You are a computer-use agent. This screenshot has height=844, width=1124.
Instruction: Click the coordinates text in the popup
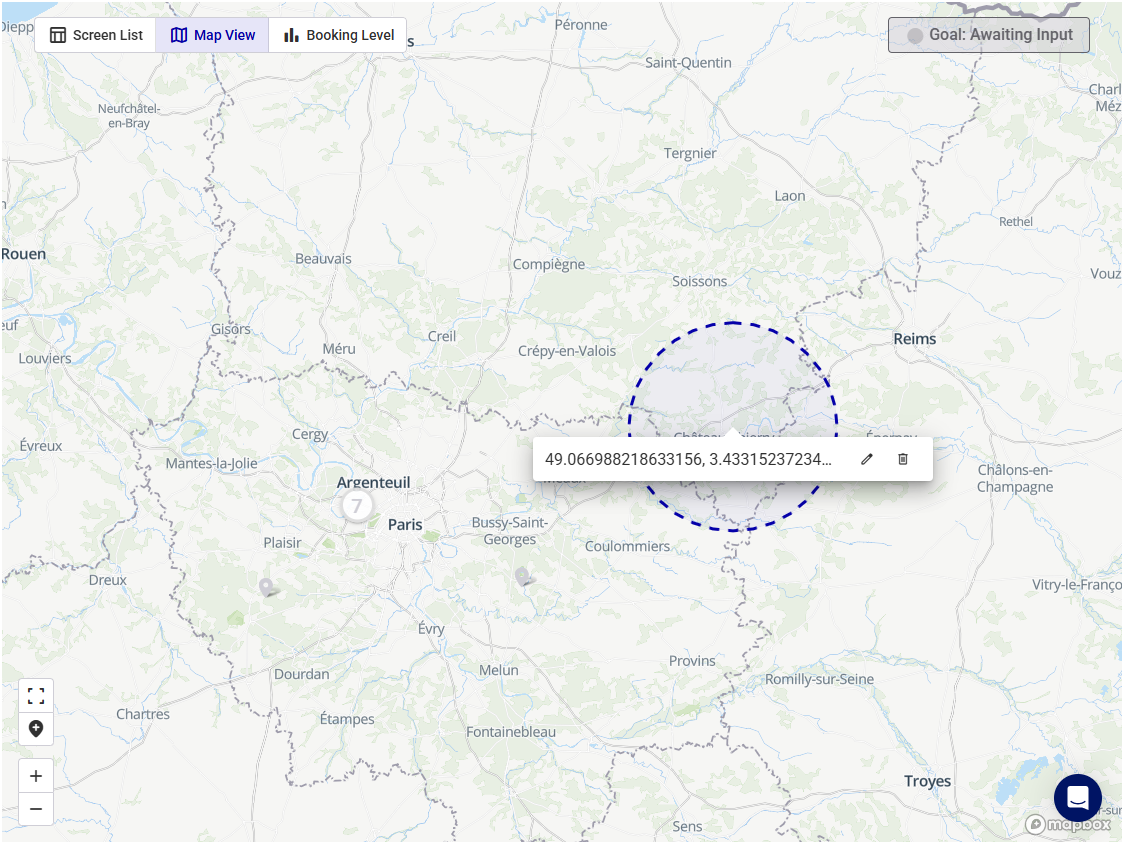tap(688, 459)
